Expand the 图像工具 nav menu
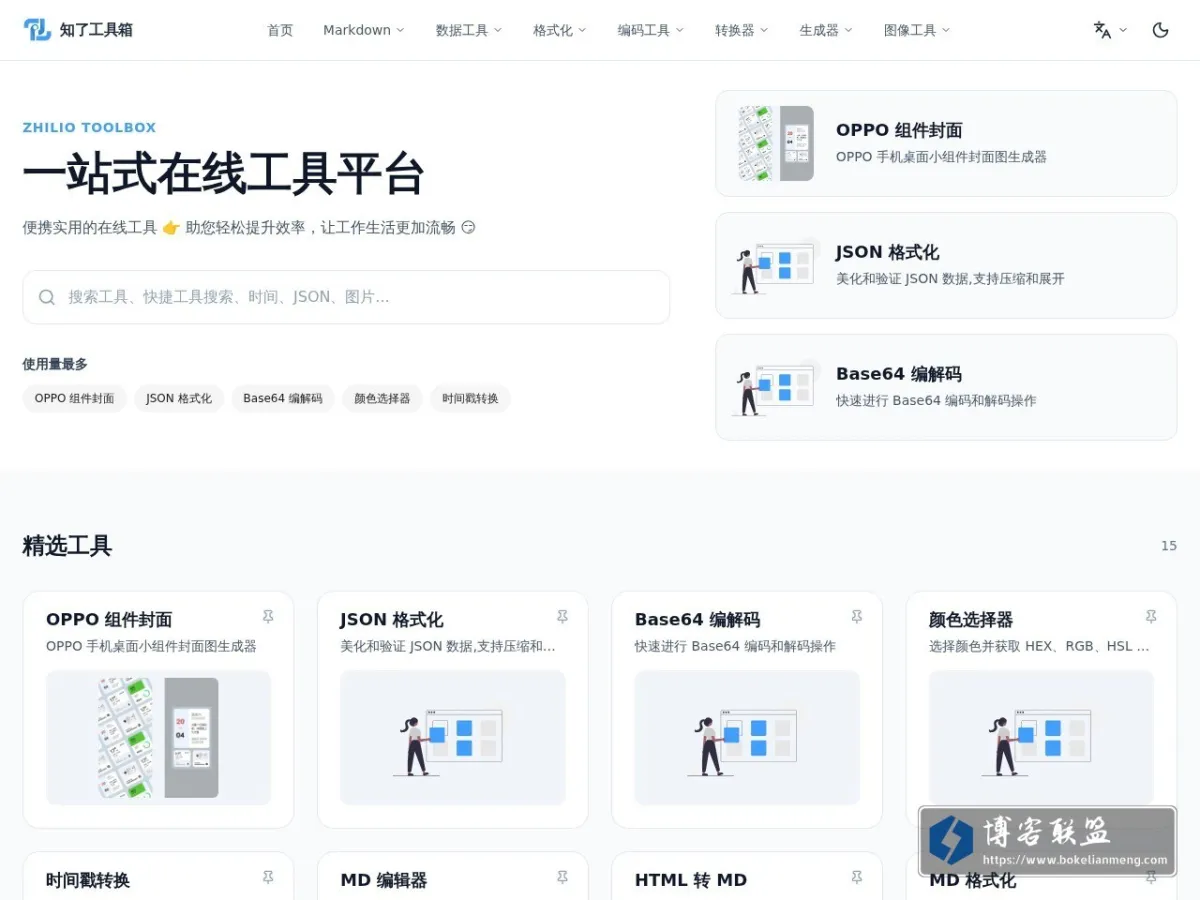Image resolution: width=1200 pixels, height=900 pixels. coord(917,30)
